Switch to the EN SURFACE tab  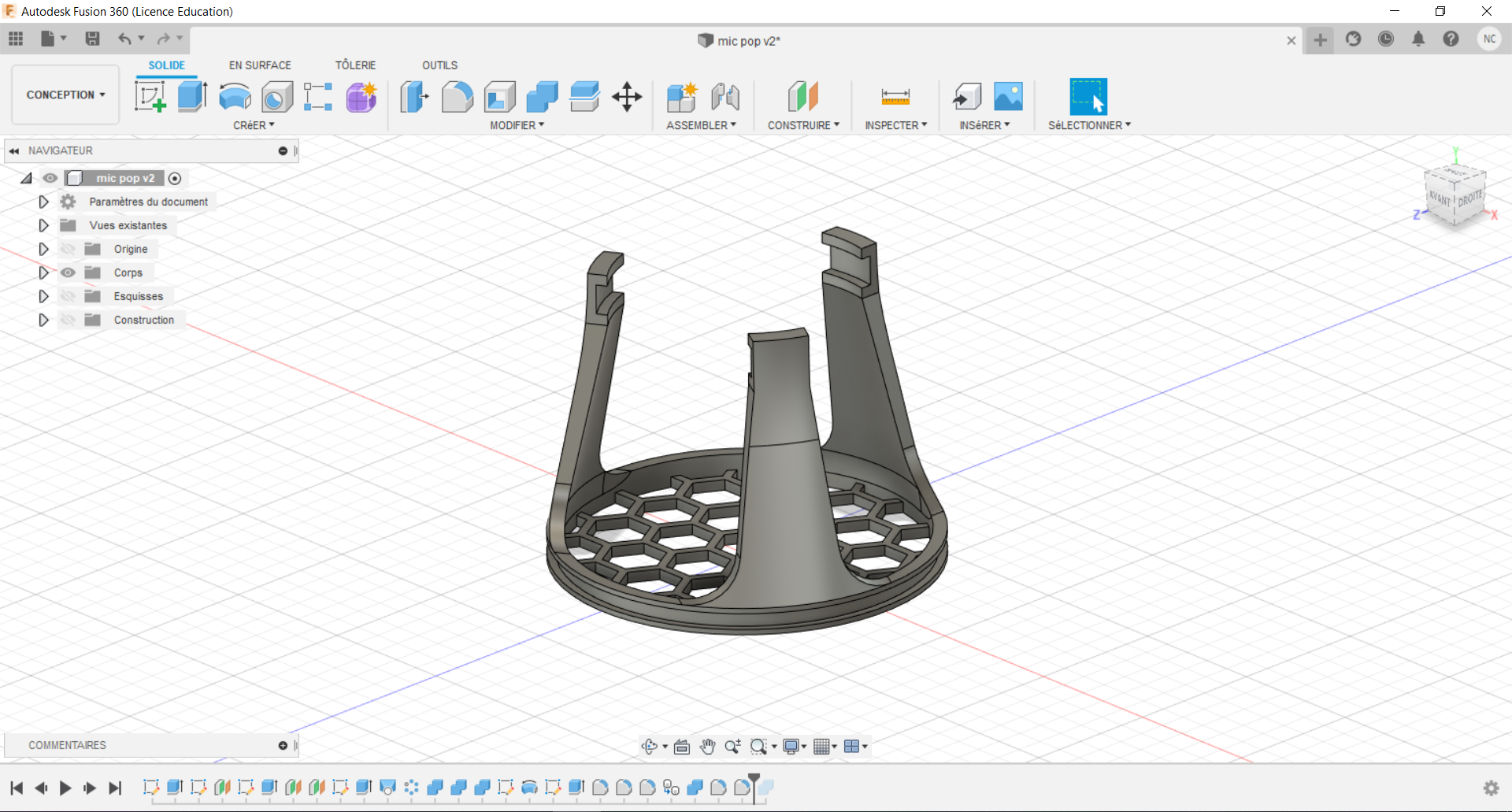[260, 65]
